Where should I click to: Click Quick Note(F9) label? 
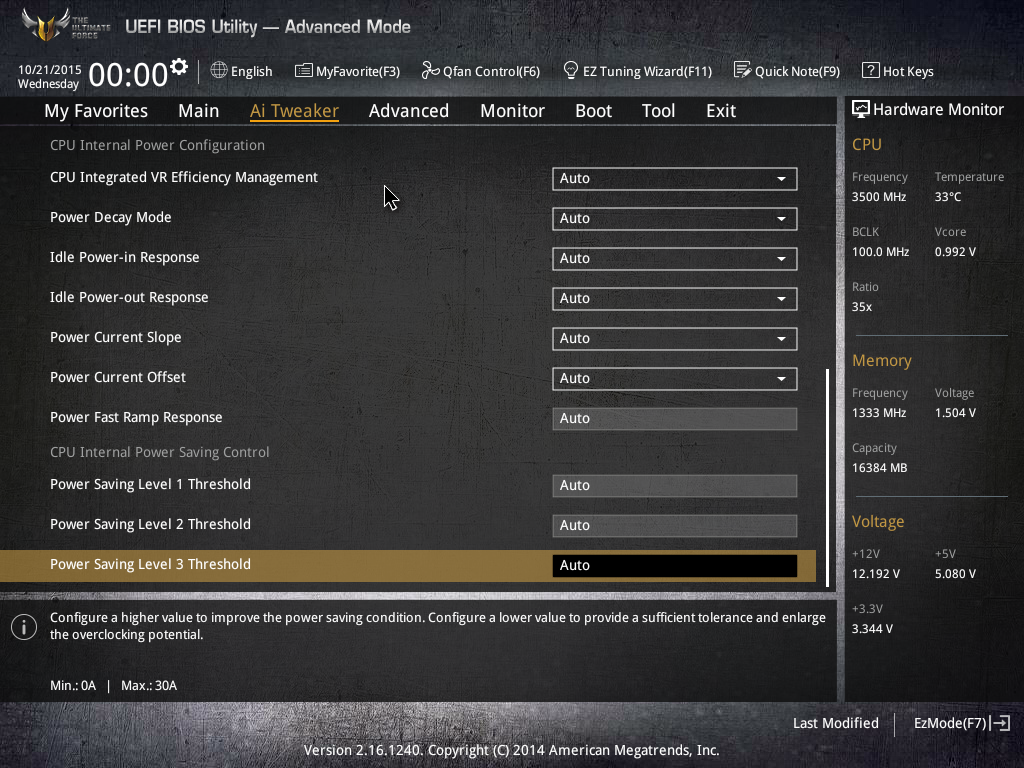pos(797,71)
